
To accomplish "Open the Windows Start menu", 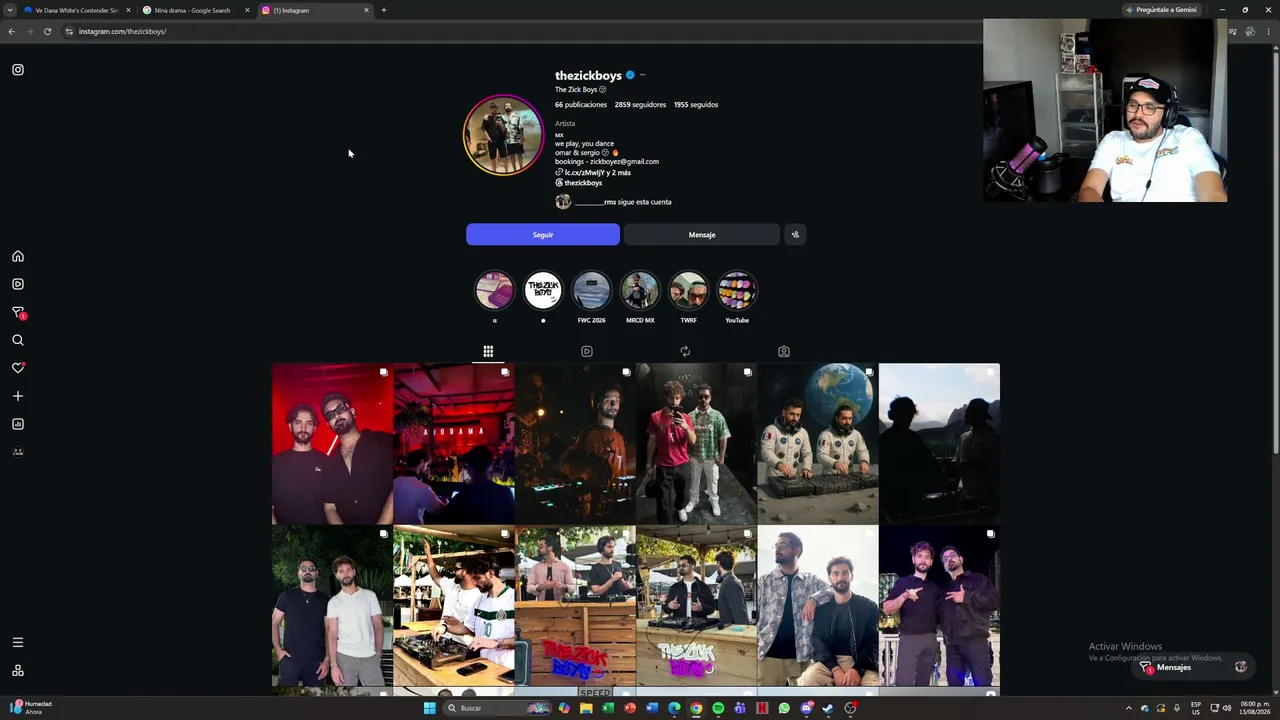I will 430,708.
